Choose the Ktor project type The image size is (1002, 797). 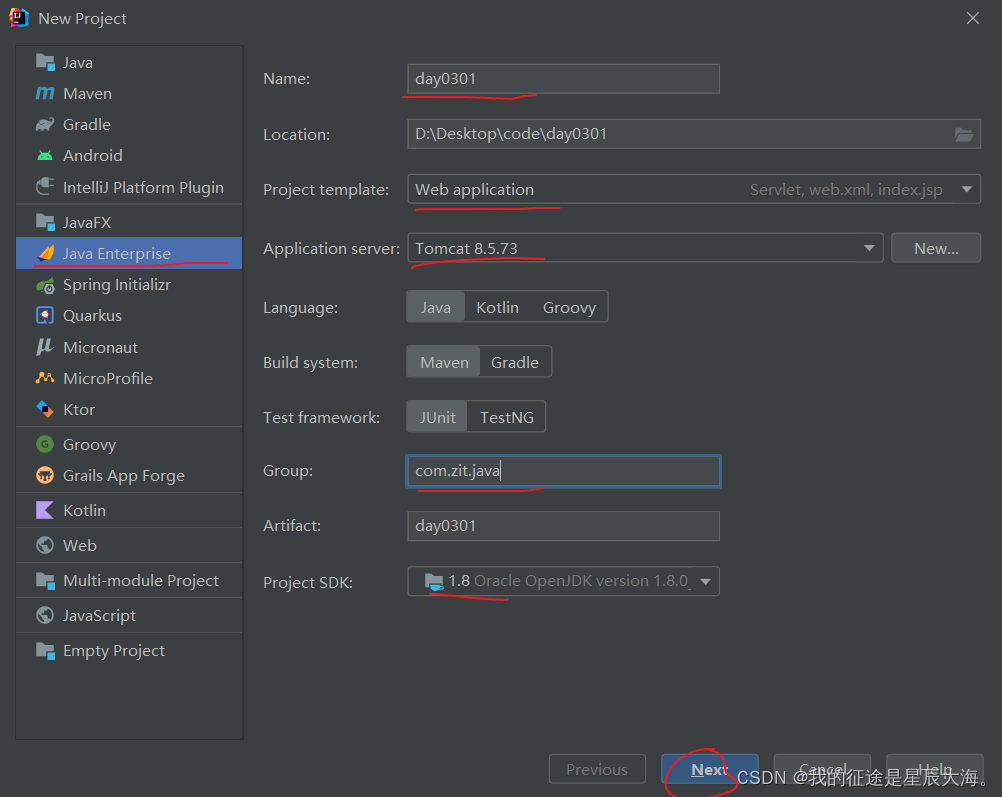click(80, 409)
